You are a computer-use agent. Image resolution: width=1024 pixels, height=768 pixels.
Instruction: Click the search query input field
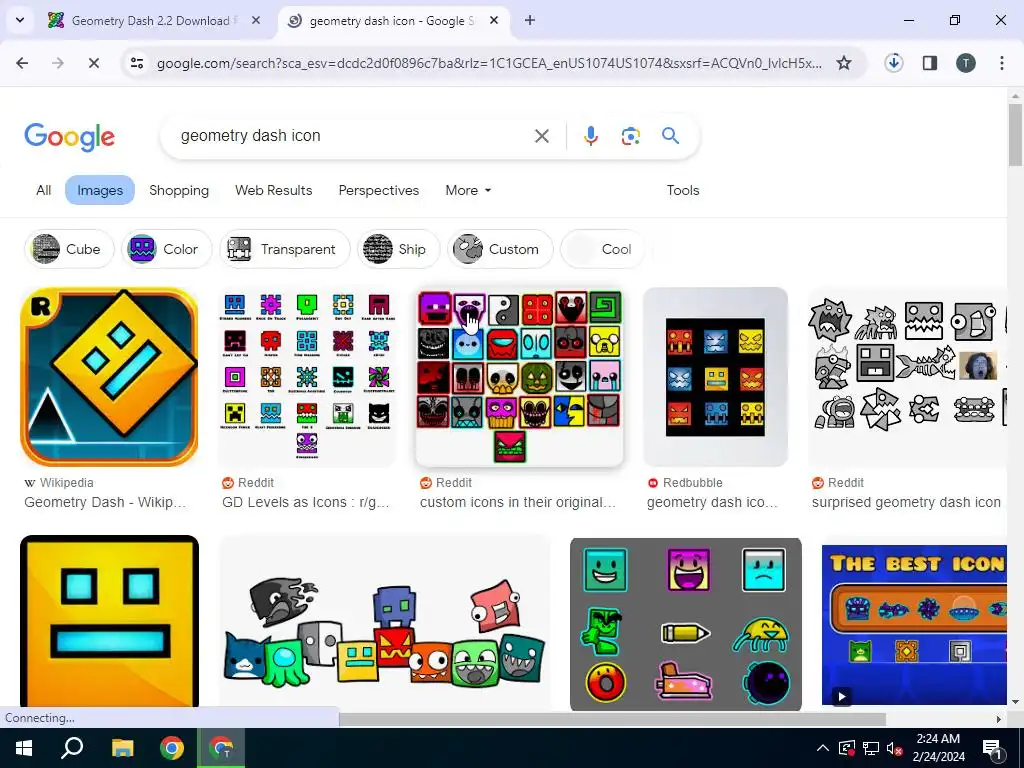point(353,136)
